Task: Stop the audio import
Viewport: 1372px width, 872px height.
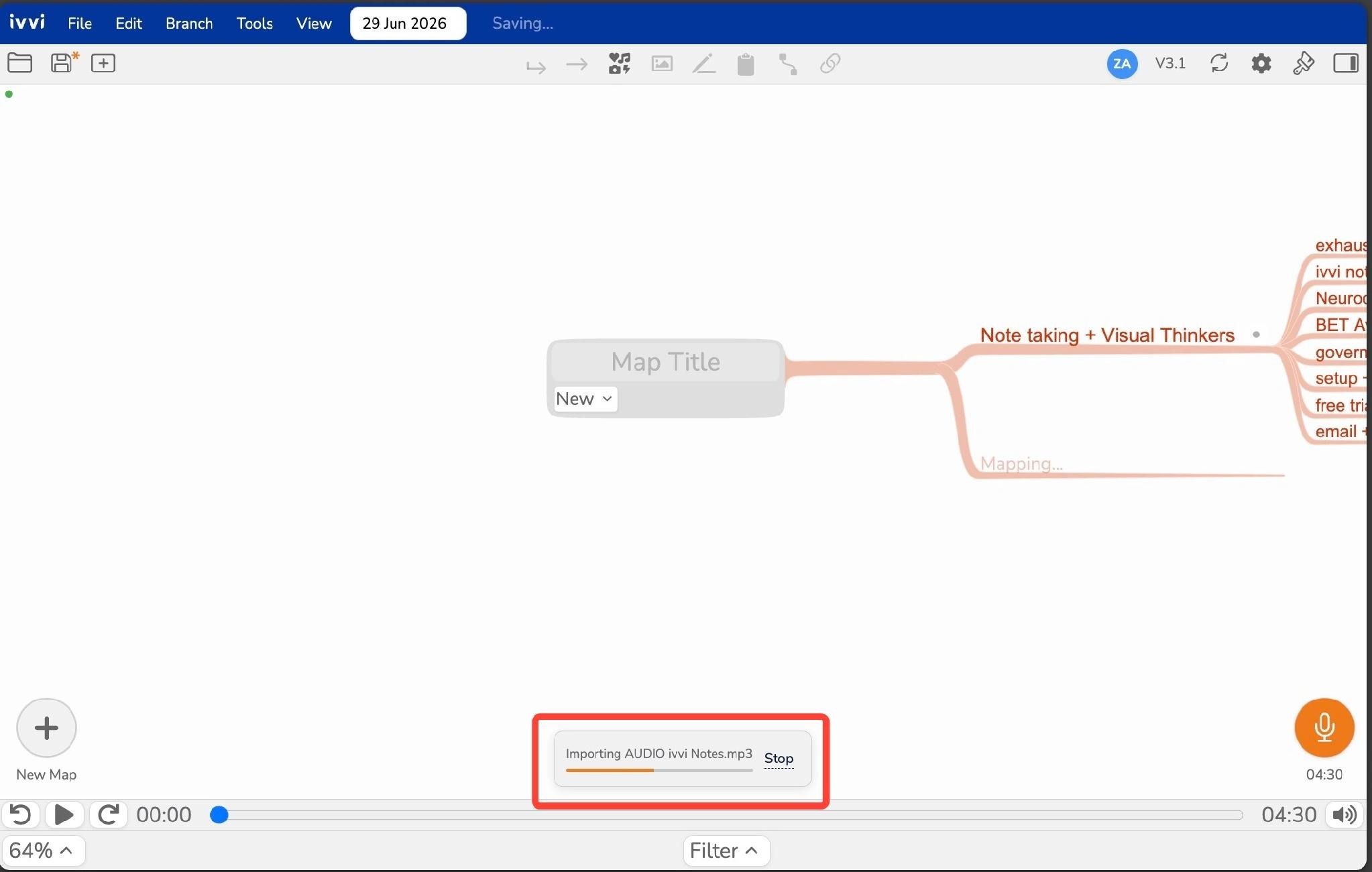Action: (779, 758)
